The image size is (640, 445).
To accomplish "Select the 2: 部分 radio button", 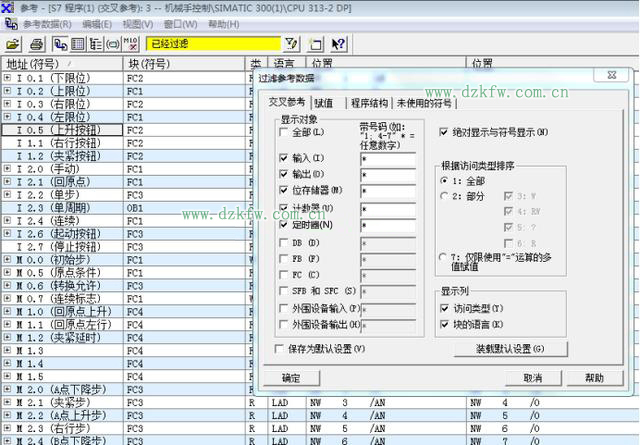I will [x=445, y=196].
